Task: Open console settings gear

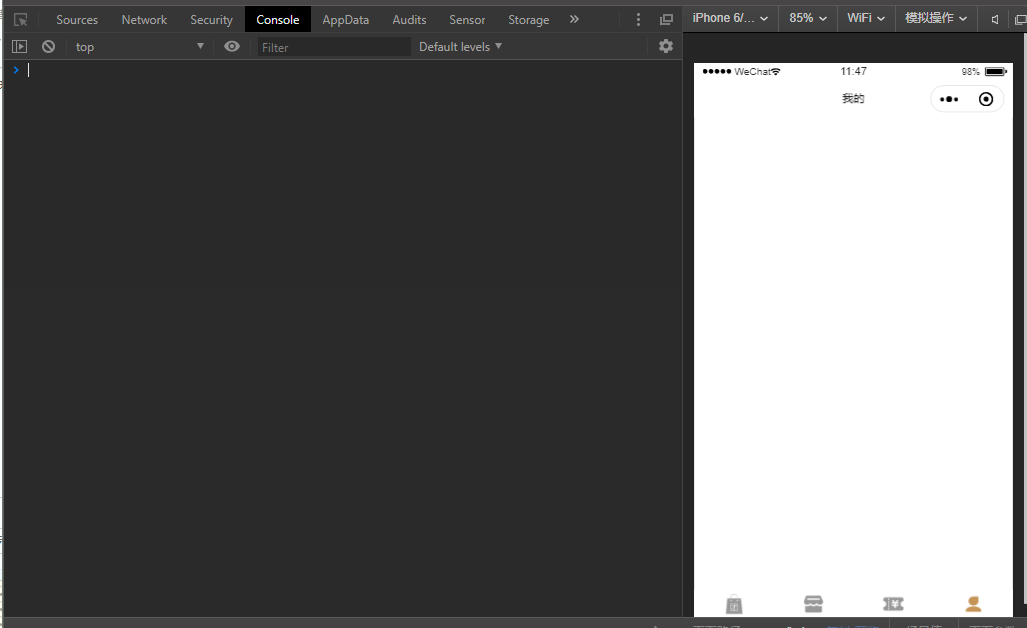Action: (x=665, y=46)
